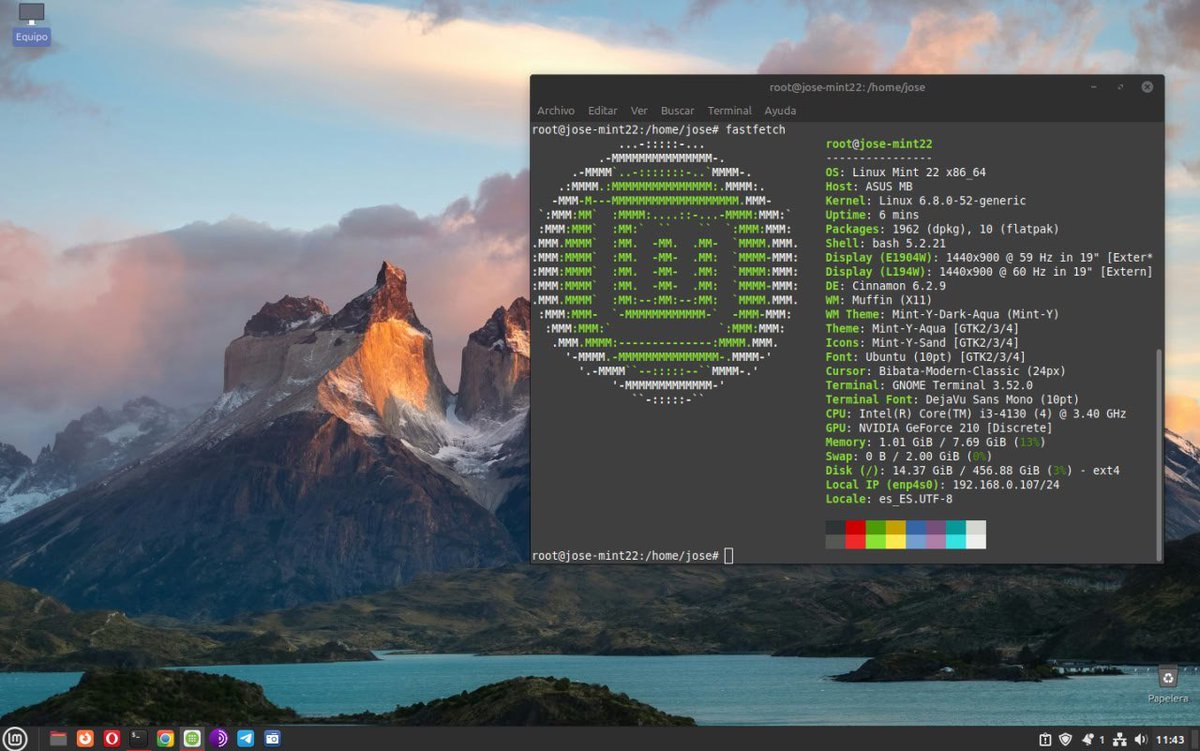Image resolution: width=1200 pixels, height=751 pixels.
Task: Open the Buscar menu in terminal
Action: coord(678,111)
